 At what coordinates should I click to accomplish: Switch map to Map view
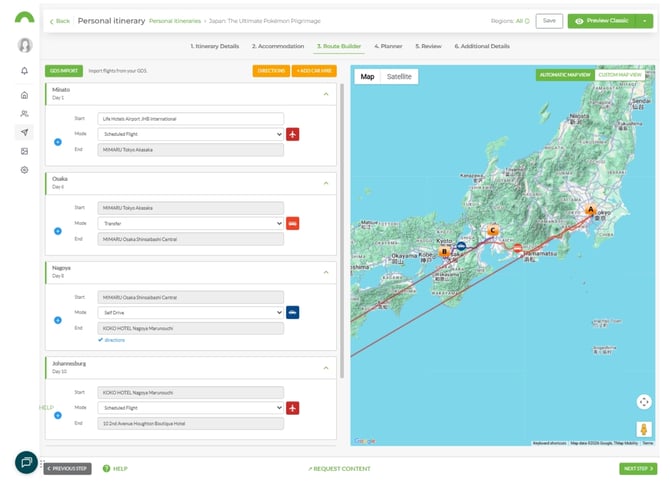pyautogui.click(x=367, y=76)
